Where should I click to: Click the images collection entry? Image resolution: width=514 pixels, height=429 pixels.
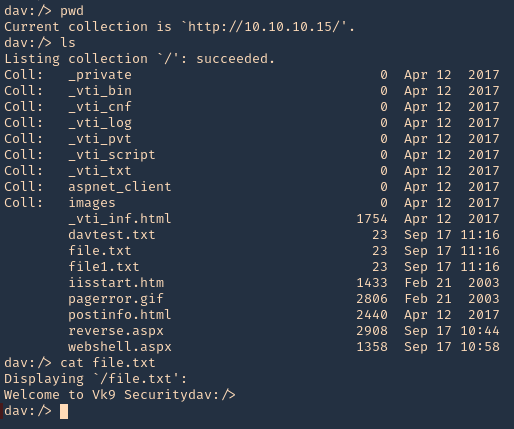point(92,203)
